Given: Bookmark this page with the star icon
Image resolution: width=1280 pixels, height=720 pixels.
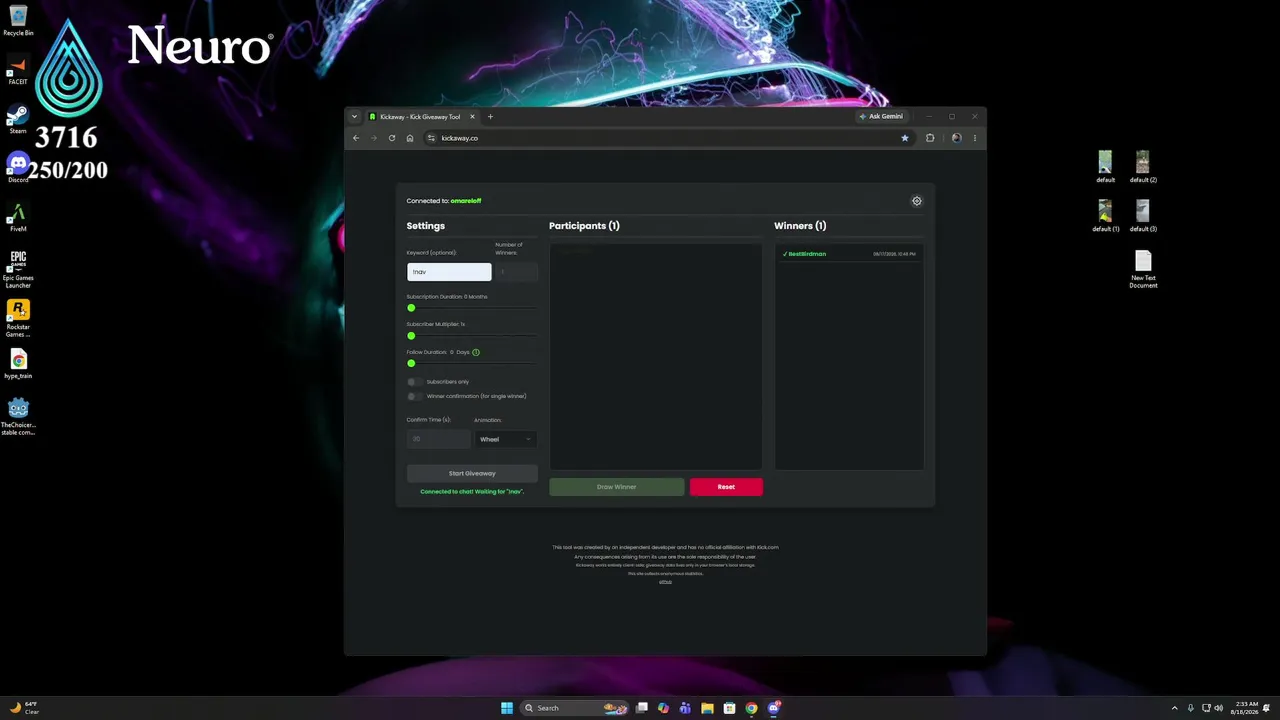Looking at the screenshot, I should pos(905,138).
